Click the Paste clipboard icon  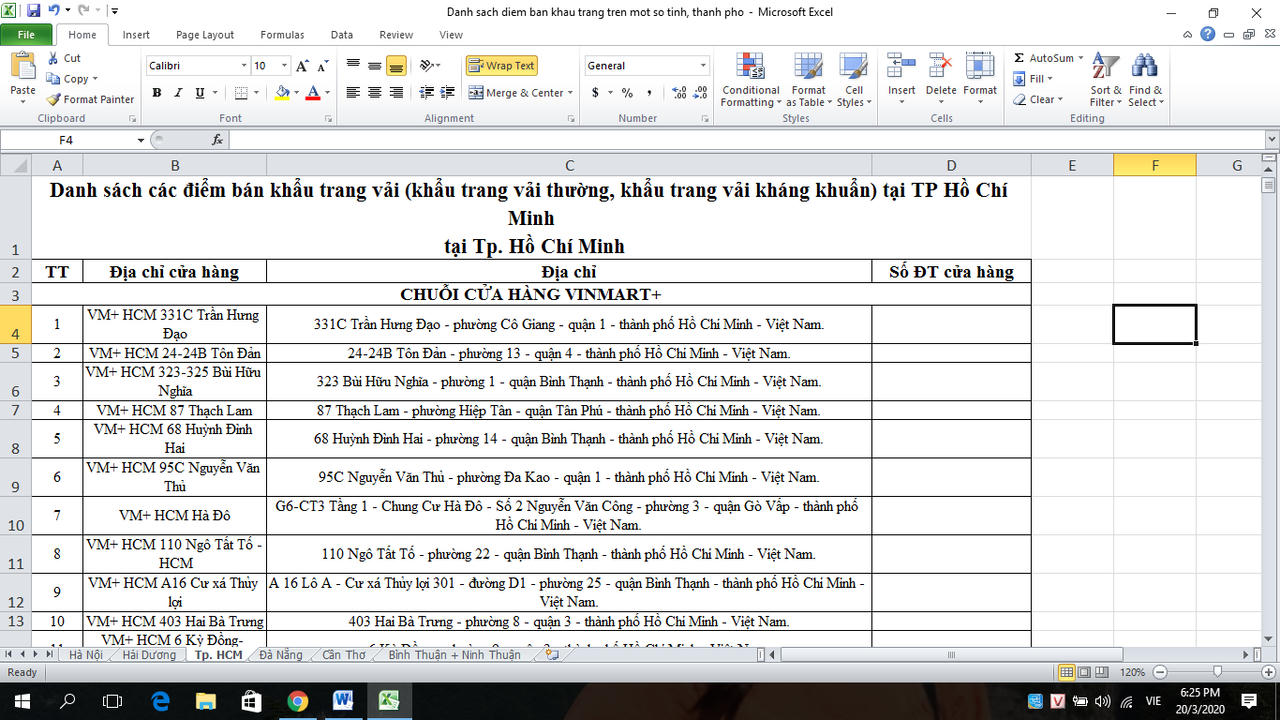22,68
